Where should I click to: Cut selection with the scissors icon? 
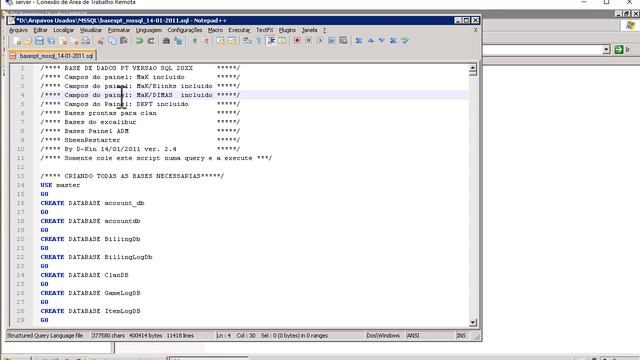pos(100,41)
